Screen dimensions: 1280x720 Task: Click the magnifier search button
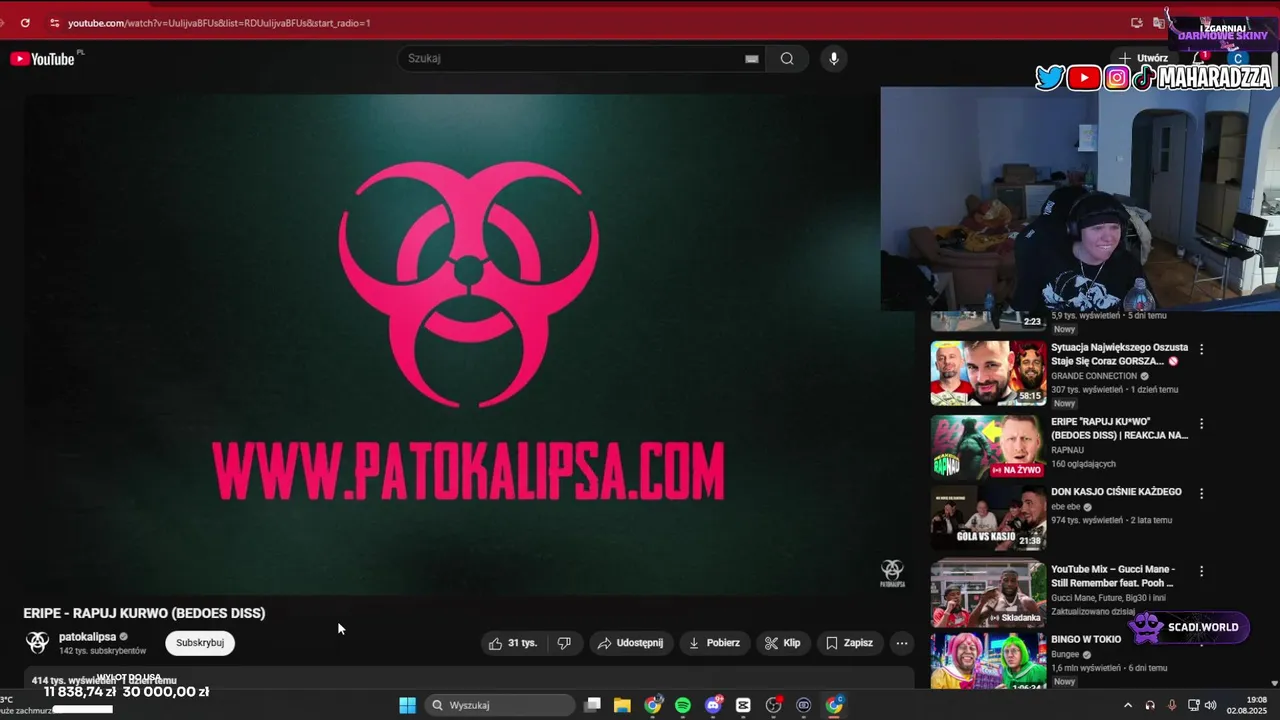pyautogui.click(x=787, y=59)
